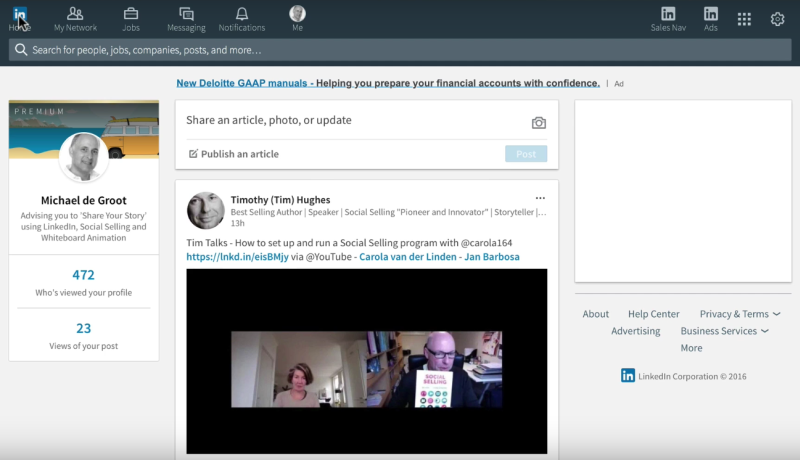The image size is (800, 460).
Task: Click the search magnifier icon
Action: click(x=21, y=49)
